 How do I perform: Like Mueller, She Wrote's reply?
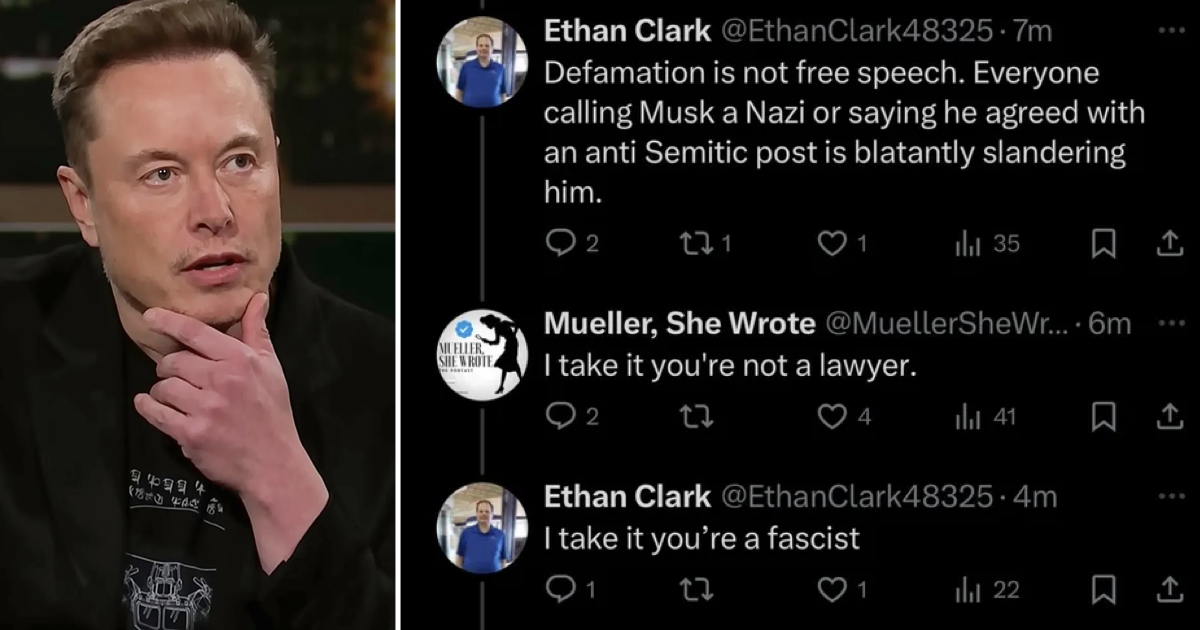(x=833, y=416)
